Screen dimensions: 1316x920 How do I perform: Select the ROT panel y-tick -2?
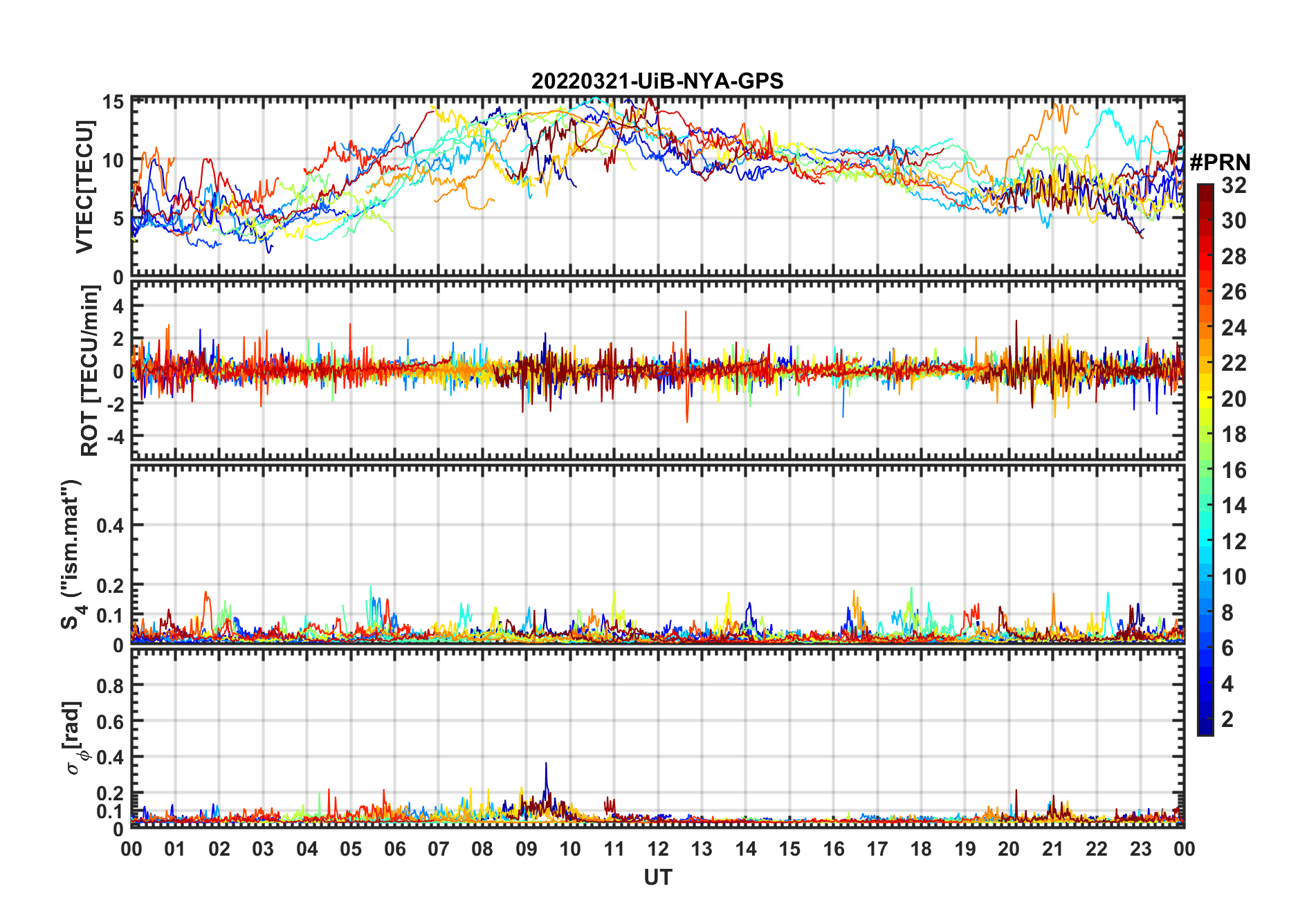(x=114, y=404)
